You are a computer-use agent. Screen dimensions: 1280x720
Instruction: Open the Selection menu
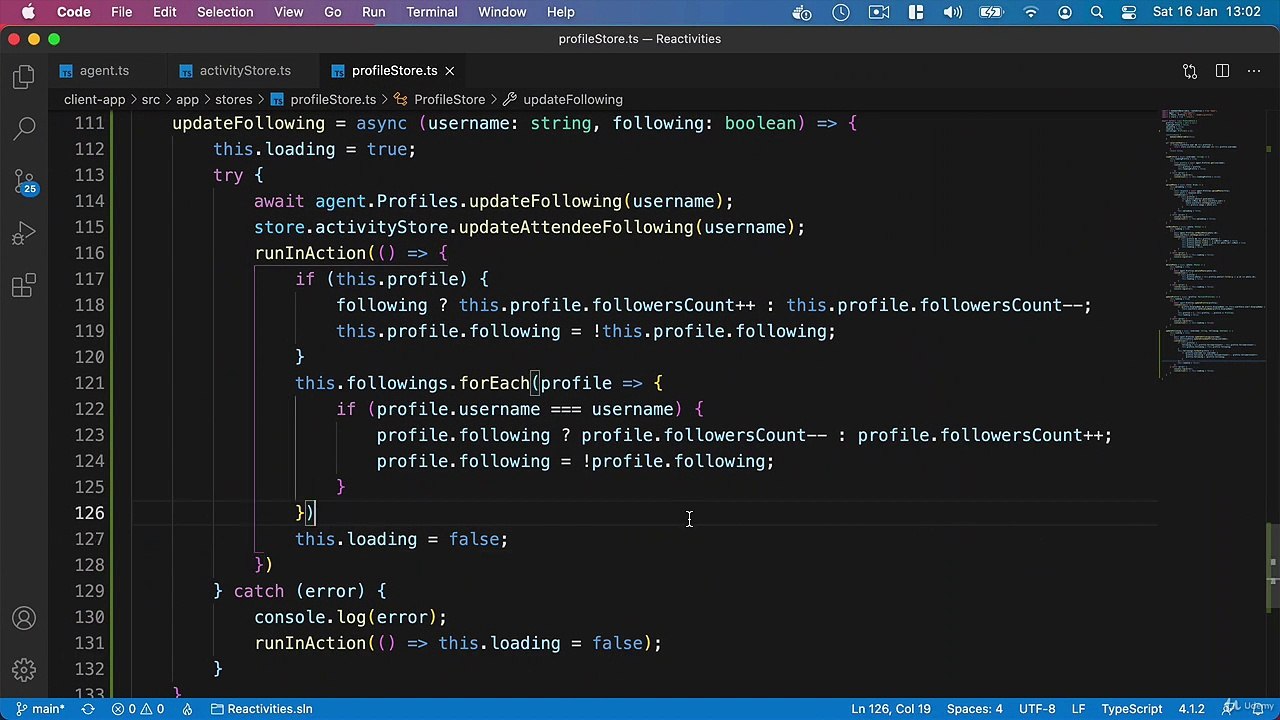pyautogui.click(x=225, y=12)
